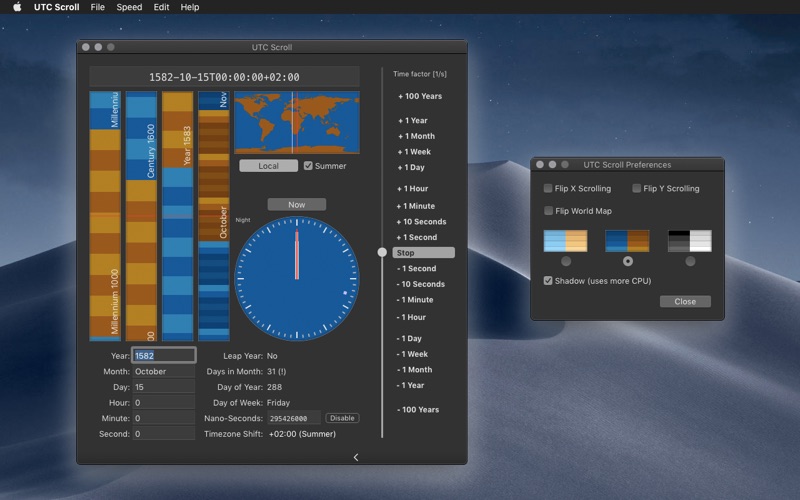Viewport: 800px width, 500px height.
Task: Open the Speed menu
Action: click(x=129, y=7)
